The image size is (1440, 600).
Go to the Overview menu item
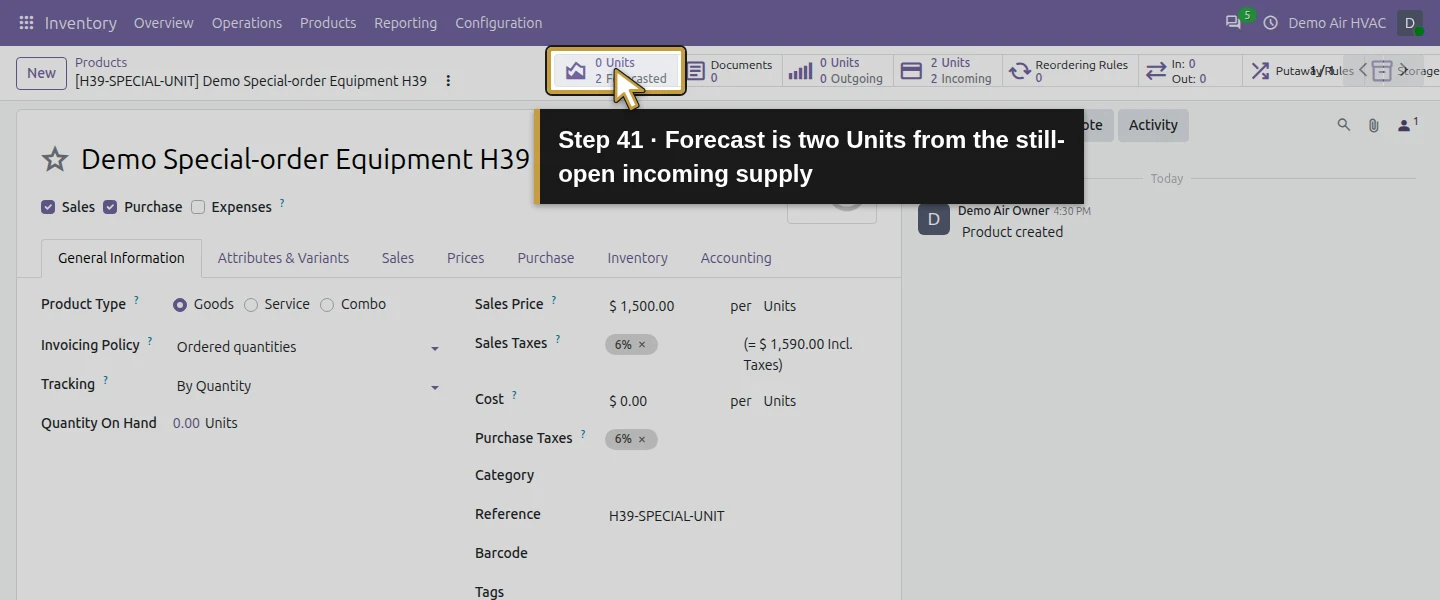[164, 22]
